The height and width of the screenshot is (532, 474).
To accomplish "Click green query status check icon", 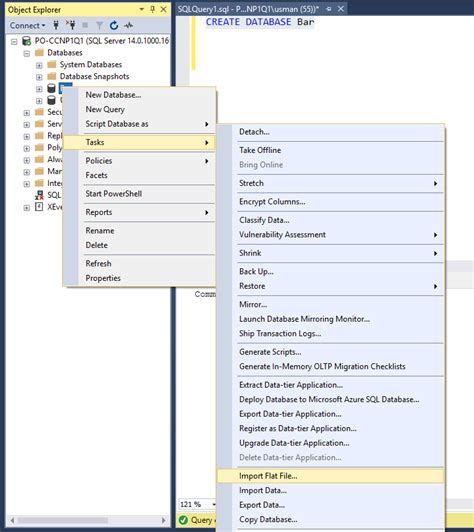I will click(183, 520).
